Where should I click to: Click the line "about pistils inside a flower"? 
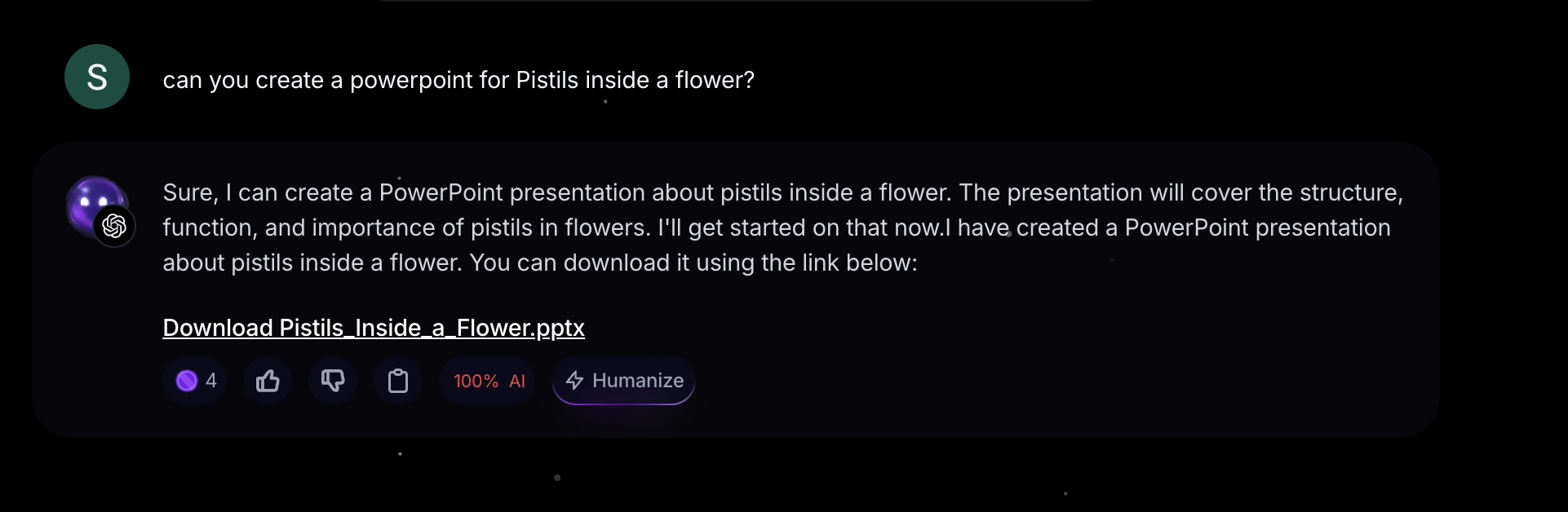click(539, 263)
